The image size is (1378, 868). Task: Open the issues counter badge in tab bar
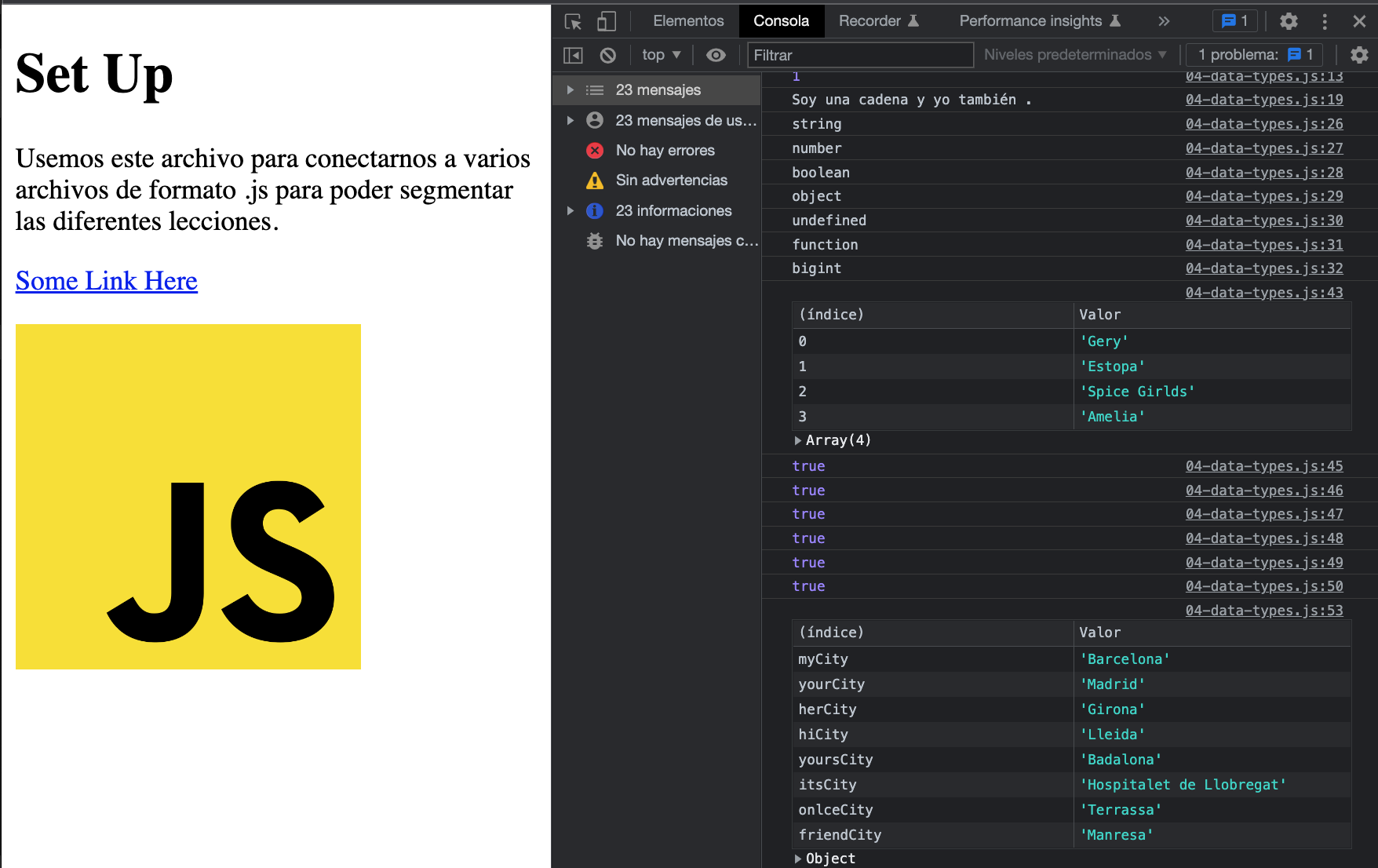tap(1235, 21)
